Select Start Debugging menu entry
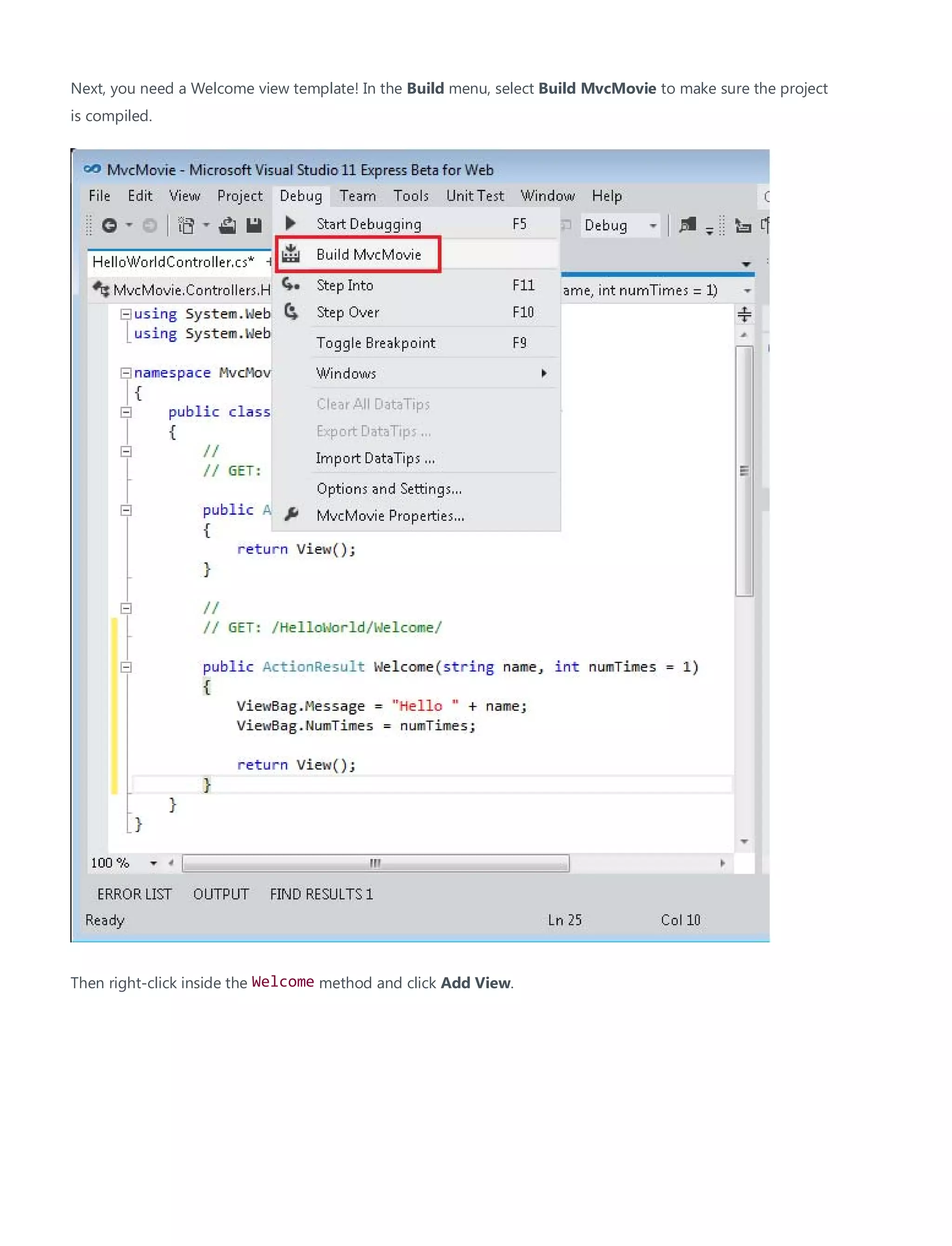 pos(416,224)
